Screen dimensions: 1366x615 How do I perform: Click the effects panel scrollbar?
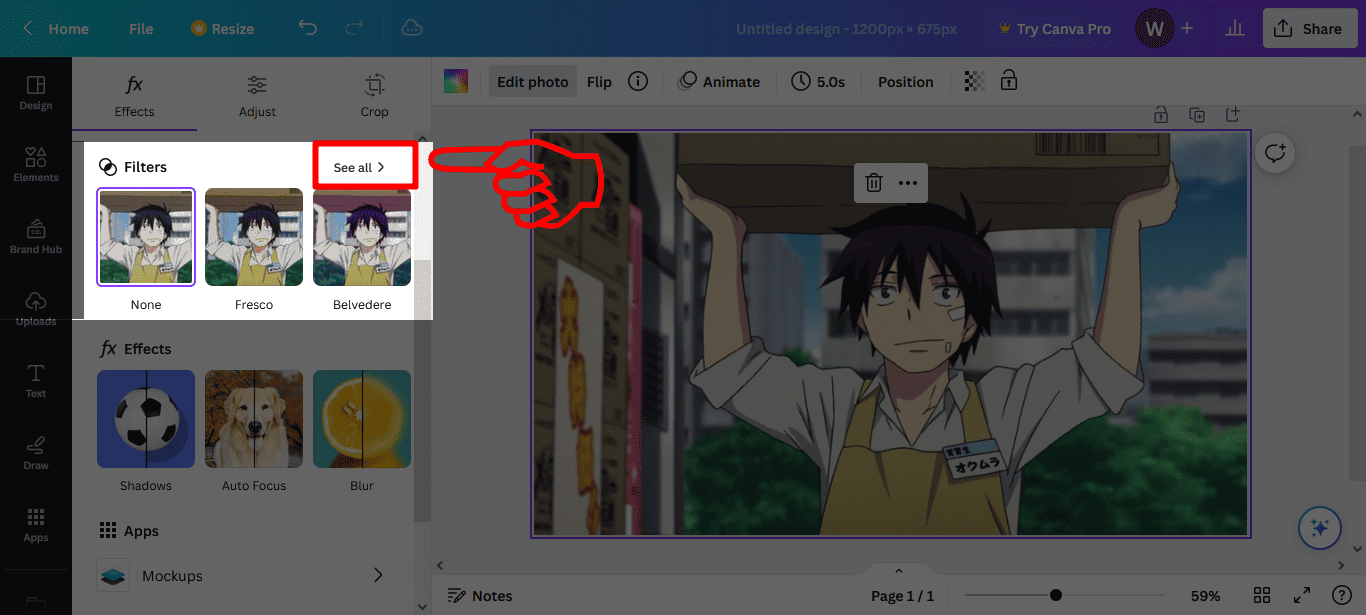coord(423,390)
